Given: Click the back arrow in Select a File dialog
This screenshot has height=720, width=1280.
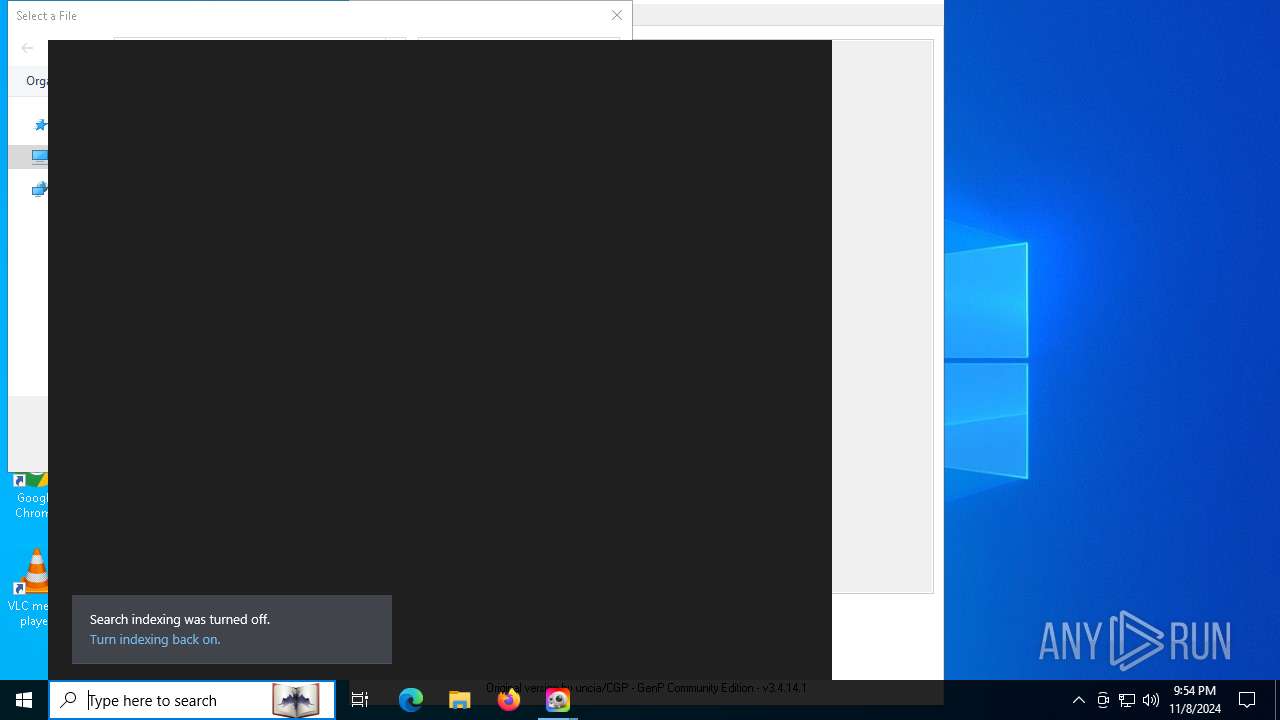Looking at the screenshot, I should click(28, 48).
